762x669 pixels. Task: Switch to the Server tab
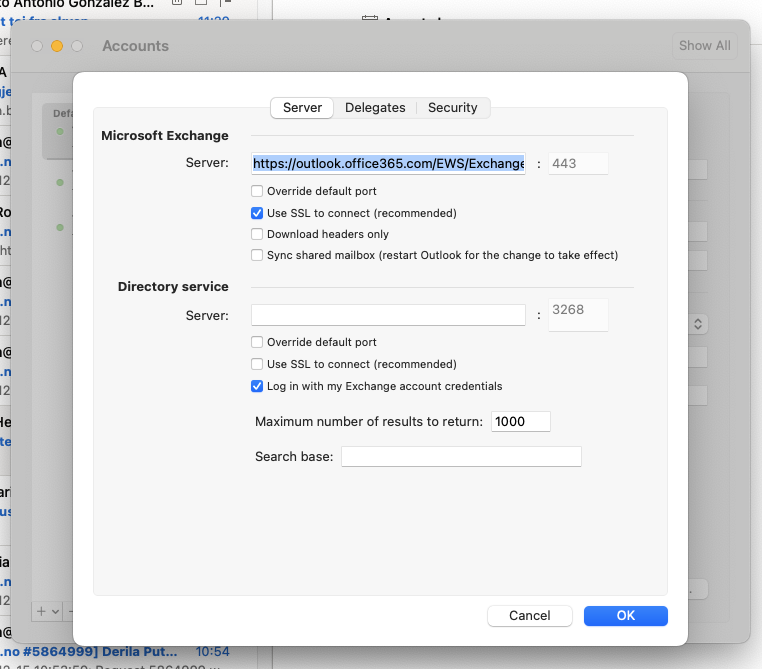pos(302,107)
